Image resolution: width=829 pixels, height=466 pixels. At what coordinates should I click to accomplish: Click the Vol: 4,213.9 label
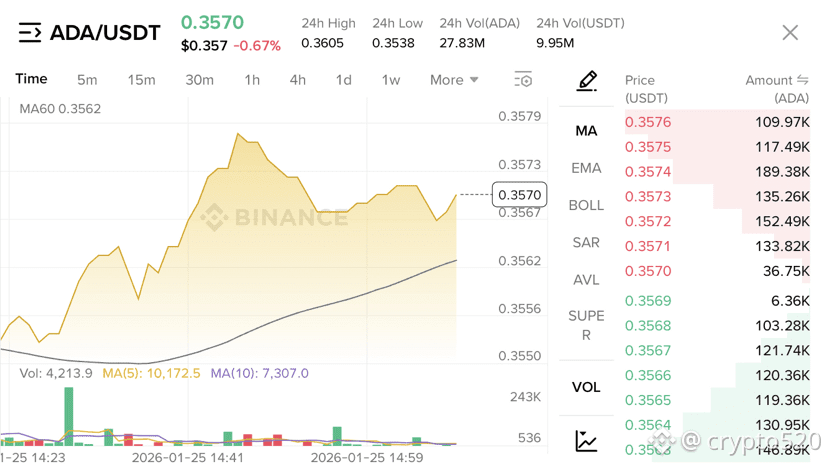56,373
